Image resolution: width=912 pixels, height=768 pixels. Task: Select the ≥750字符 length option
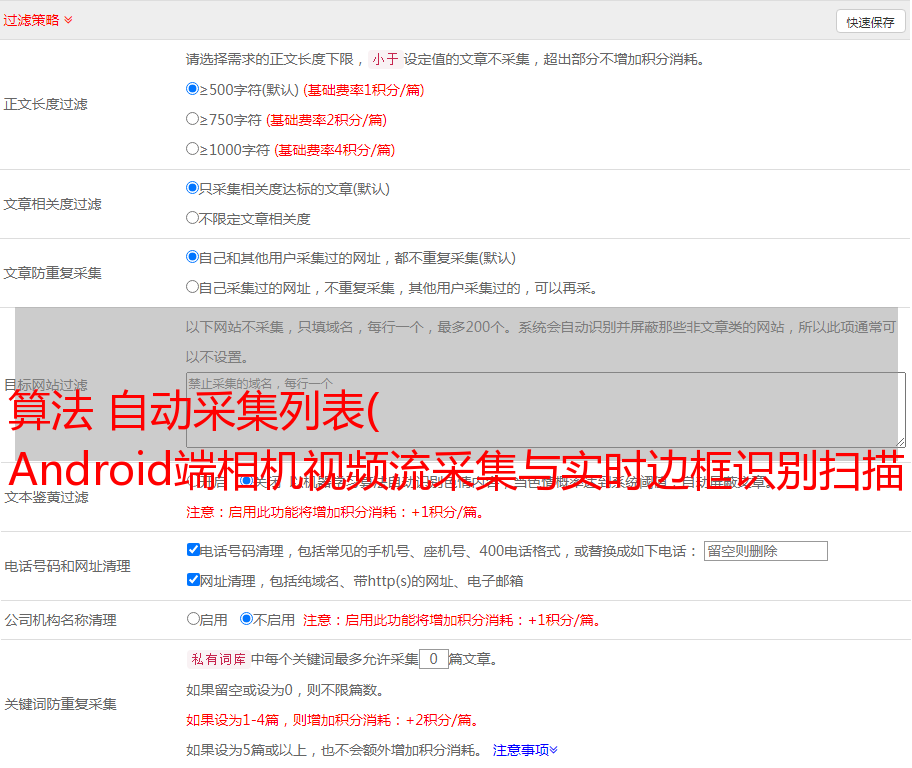click(192, 119)
